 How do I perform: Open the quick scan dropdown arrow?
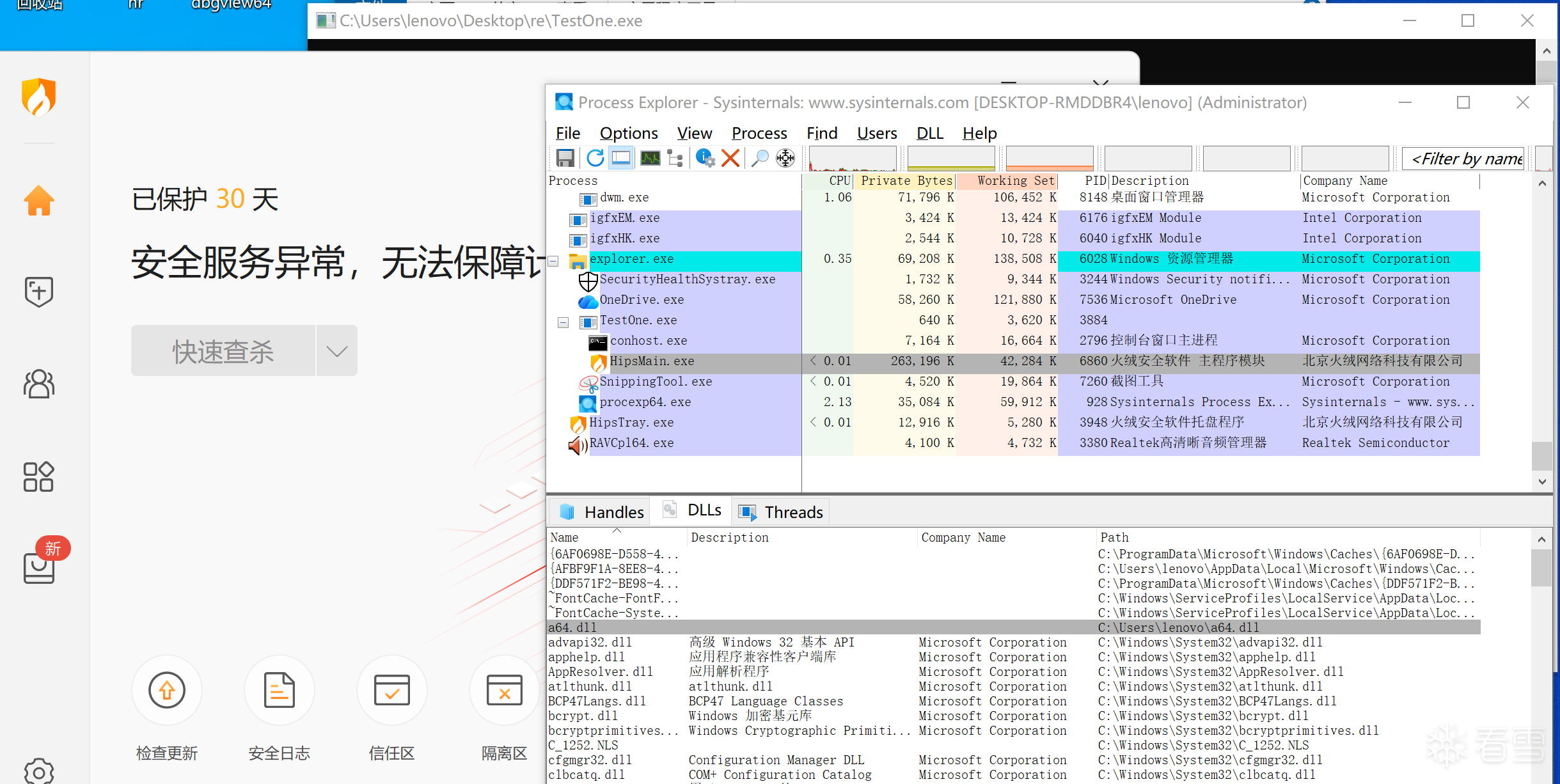(x=336, y=350)
